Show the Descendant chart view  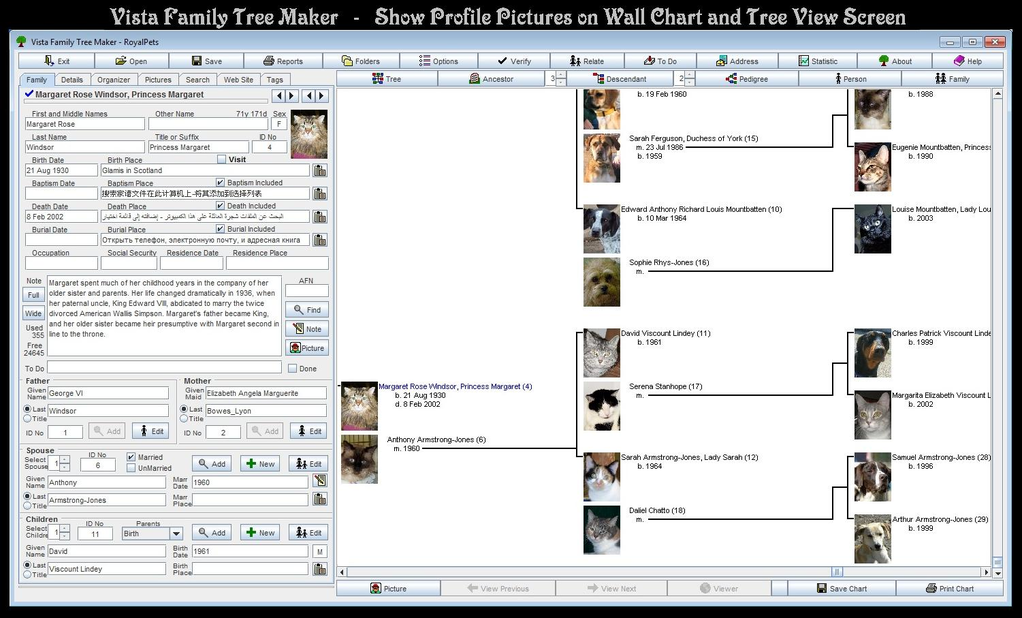pos(619,78)
